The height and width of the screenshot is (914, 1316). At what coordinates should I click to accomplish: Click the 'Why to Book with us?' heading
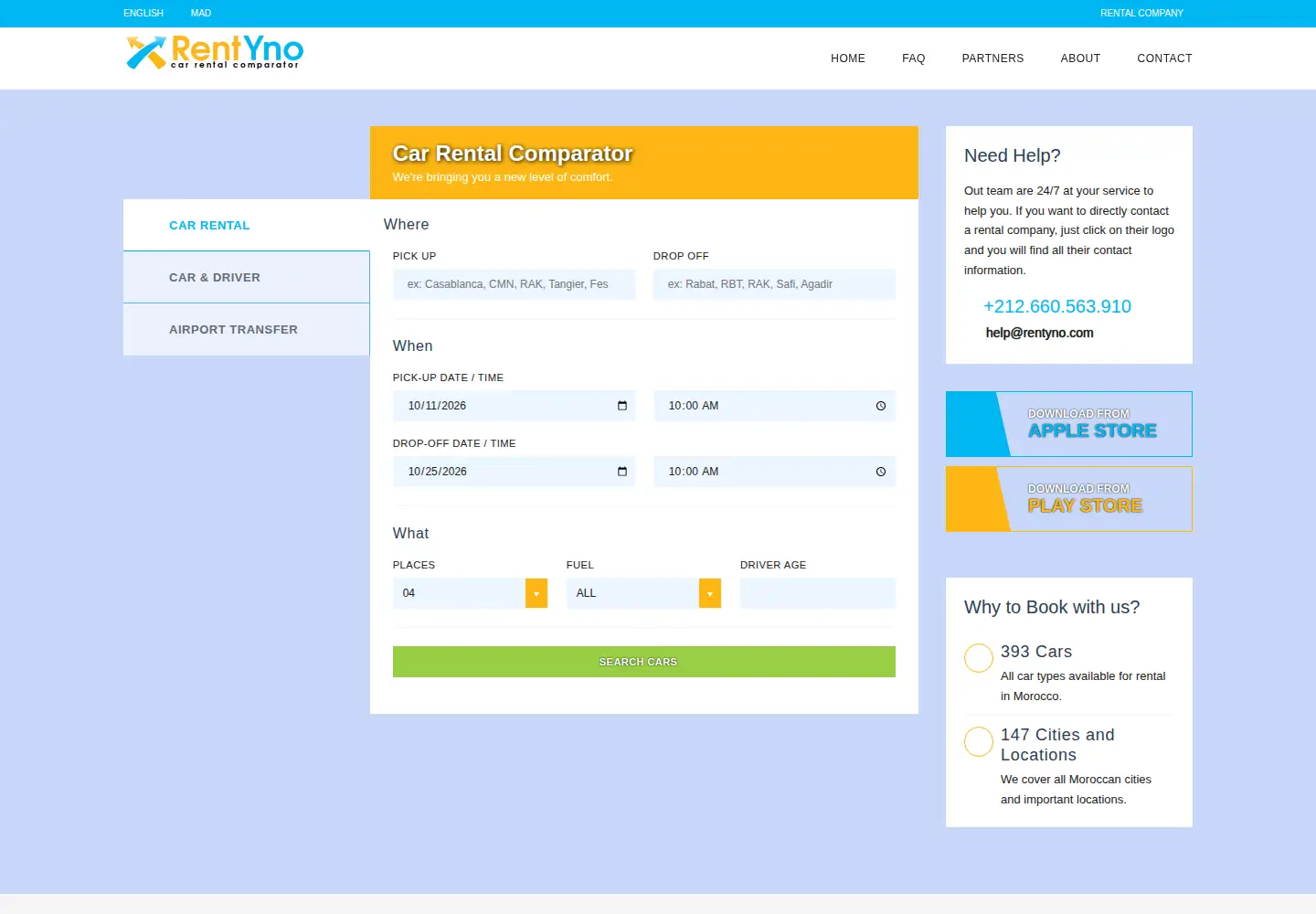[x=1052, y=607]
